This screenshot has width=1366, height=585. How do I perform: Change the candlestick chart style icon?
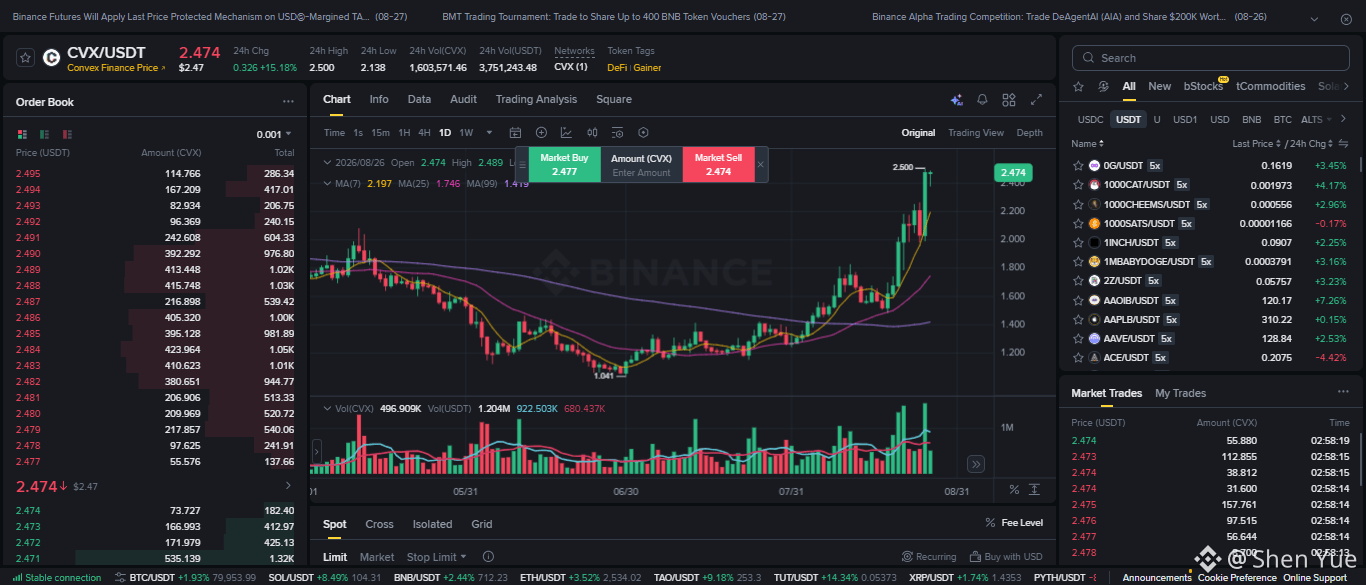[x=592, y=132]
